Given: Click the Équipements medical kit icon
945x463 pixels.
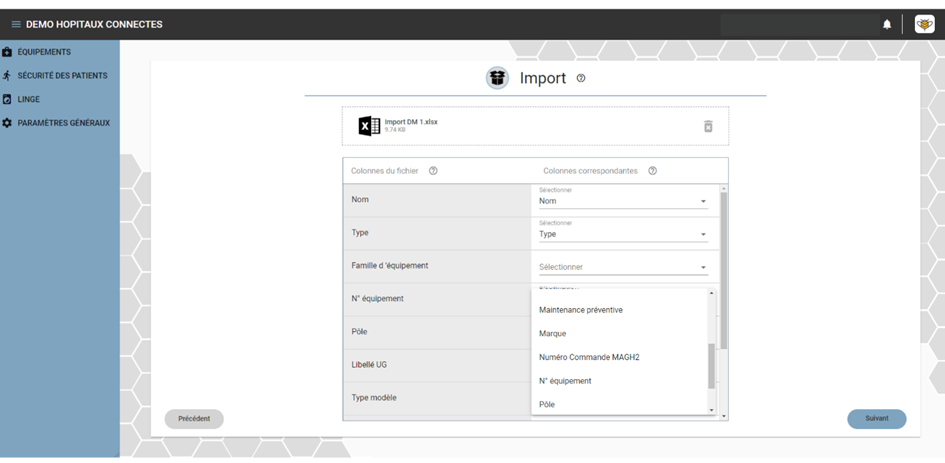Looking at the screenshot, I should [x=7, y=52].
